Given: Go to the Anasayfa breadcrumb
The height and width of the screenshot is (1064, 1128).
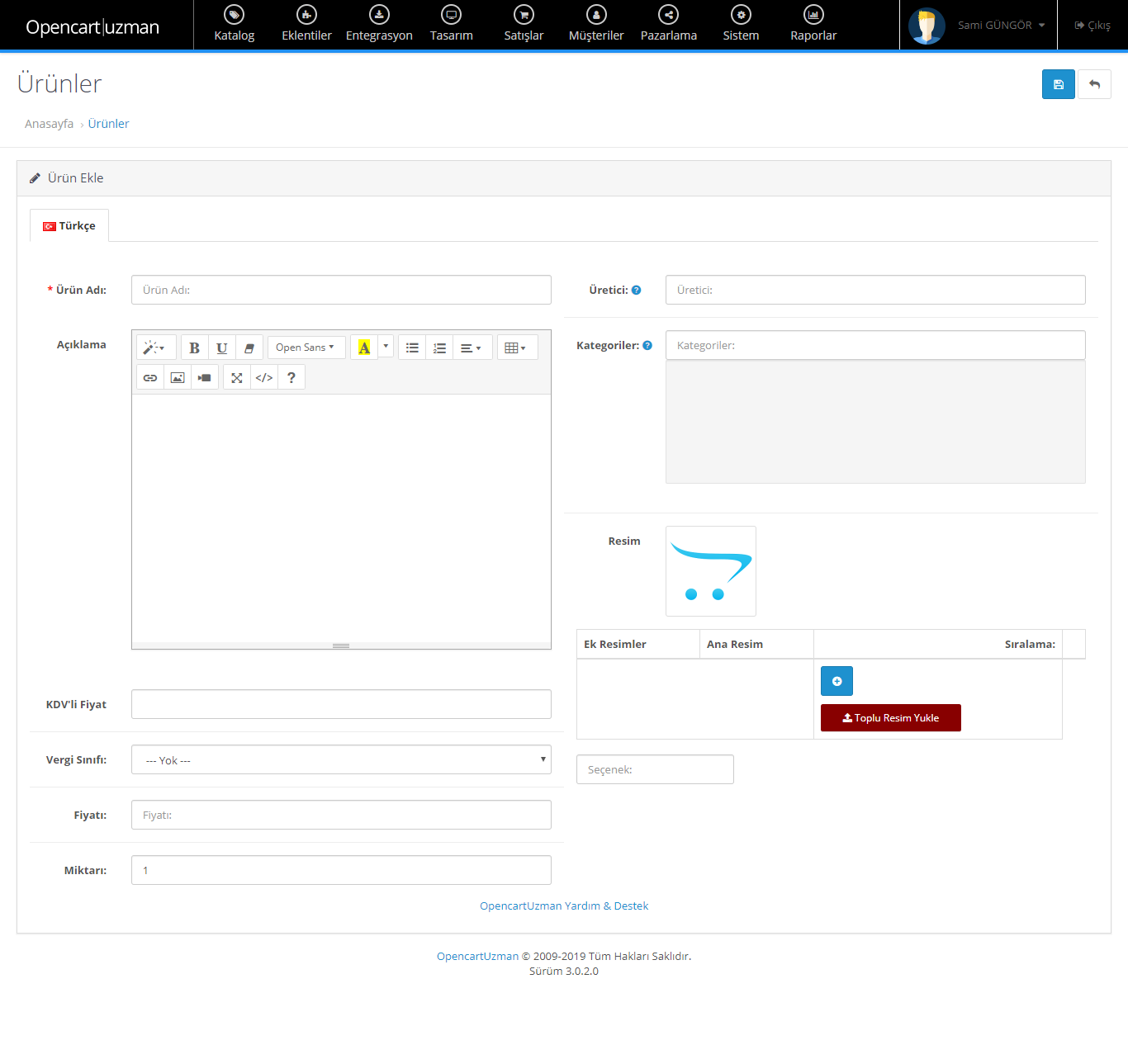Looking at the screenshot, I should coord(49,124).
